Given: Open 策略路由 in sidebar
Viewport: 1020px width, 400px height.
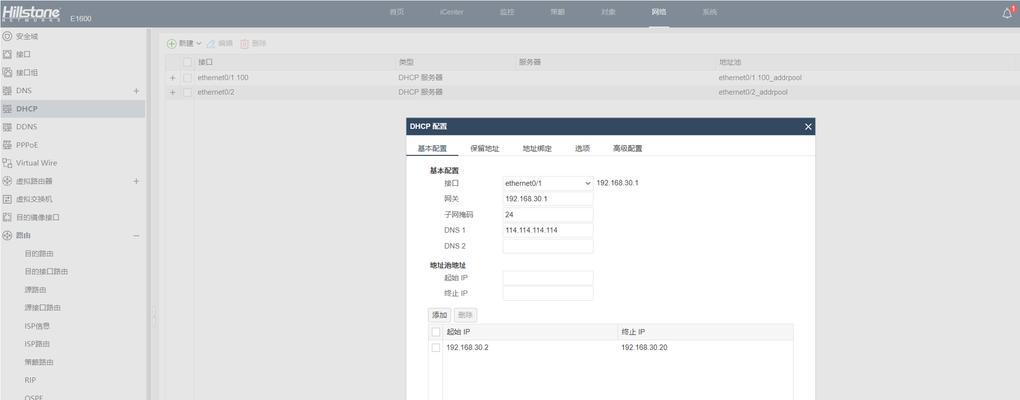Looking at the screenshot, I should coord(39,362).
